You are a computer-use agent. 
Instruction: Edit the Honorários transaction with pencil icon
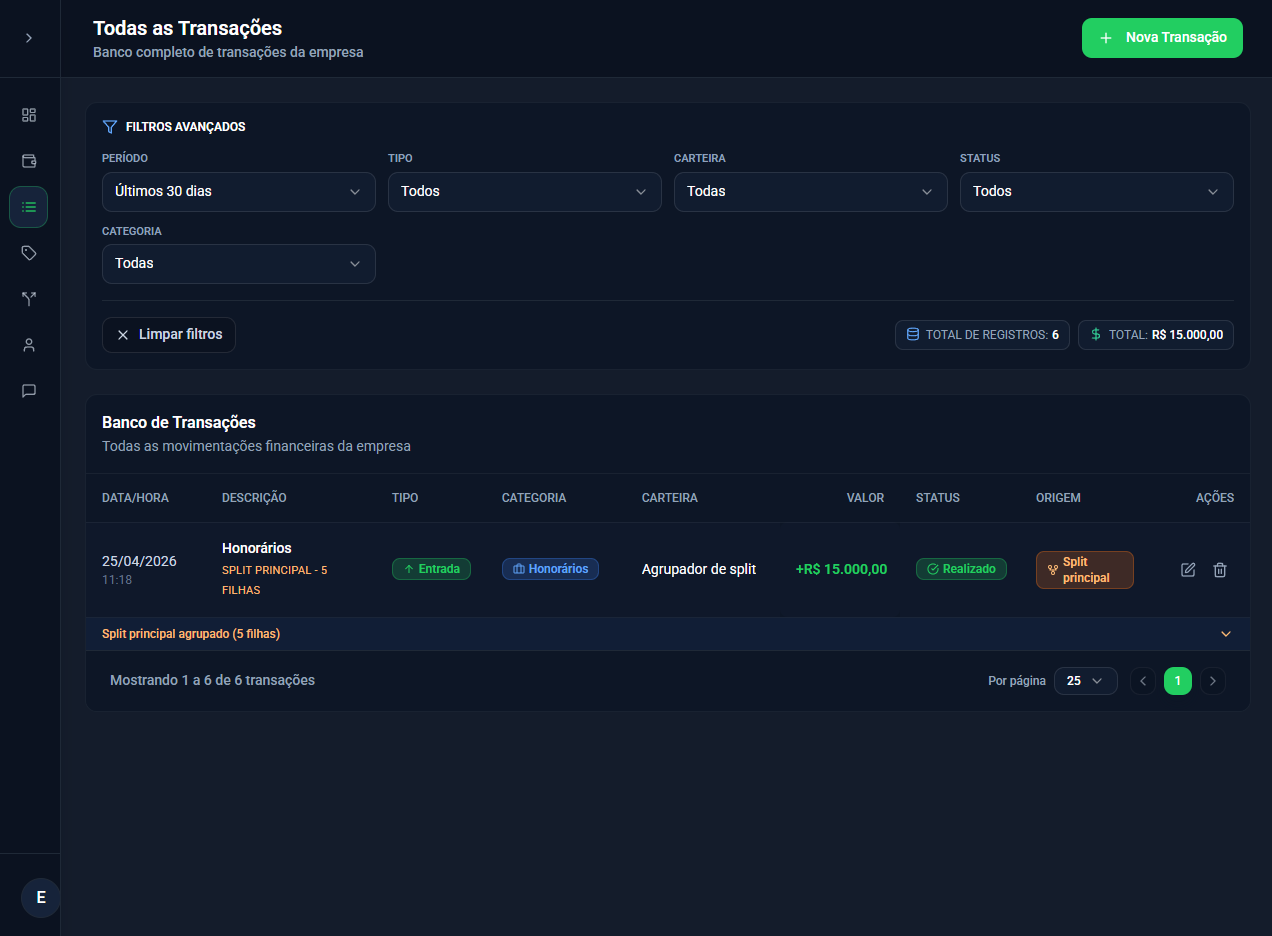tap(1188, 570)
